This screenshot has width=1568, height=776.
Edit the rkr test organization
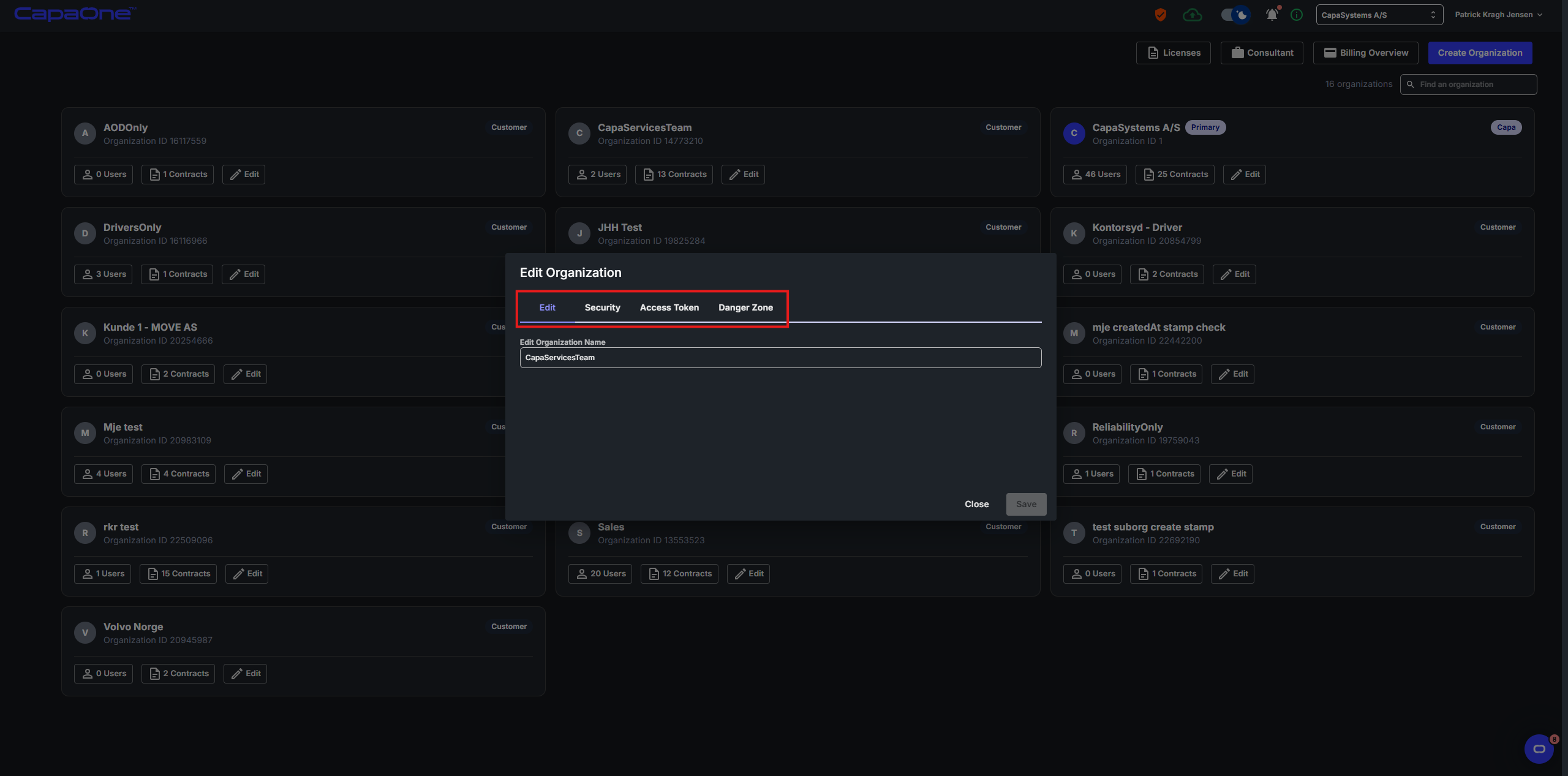tap(247, 574)
